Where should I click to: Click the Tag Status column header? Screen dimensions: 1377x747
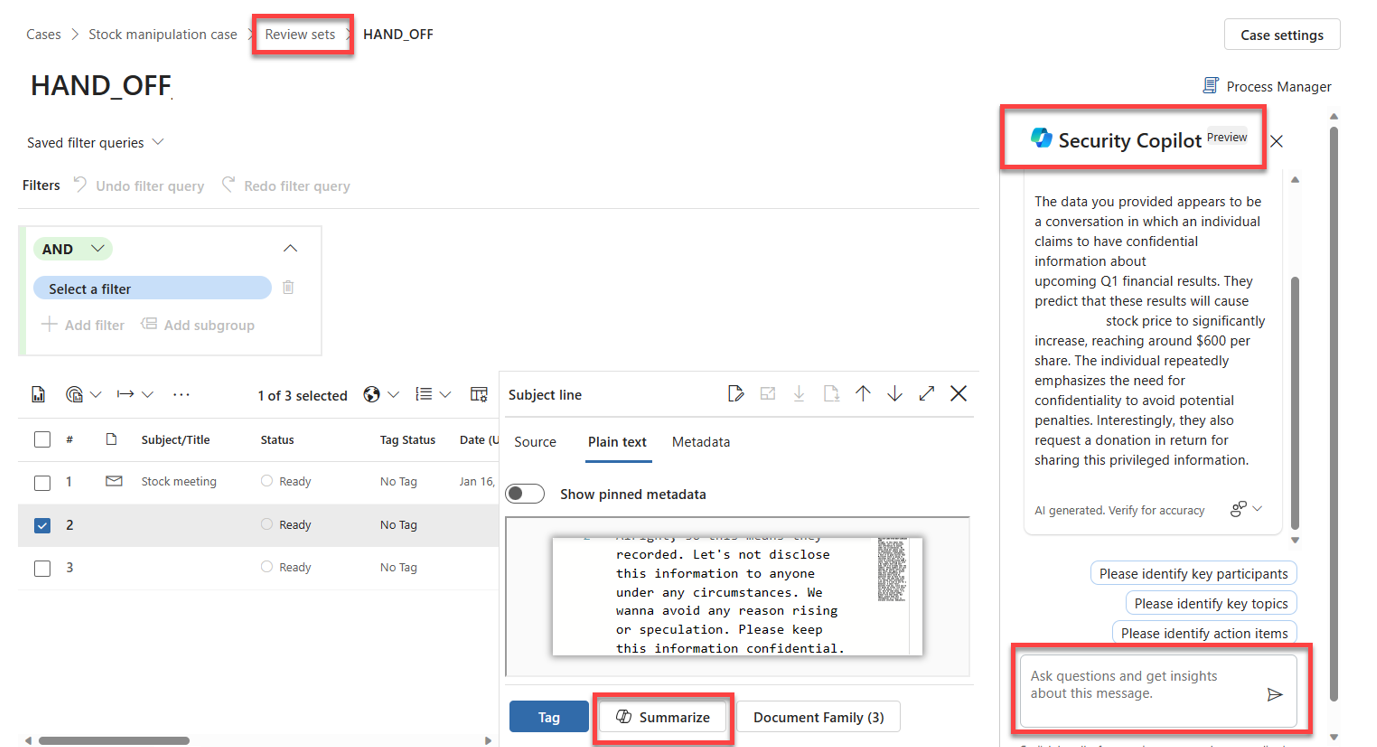pos(408,439)
